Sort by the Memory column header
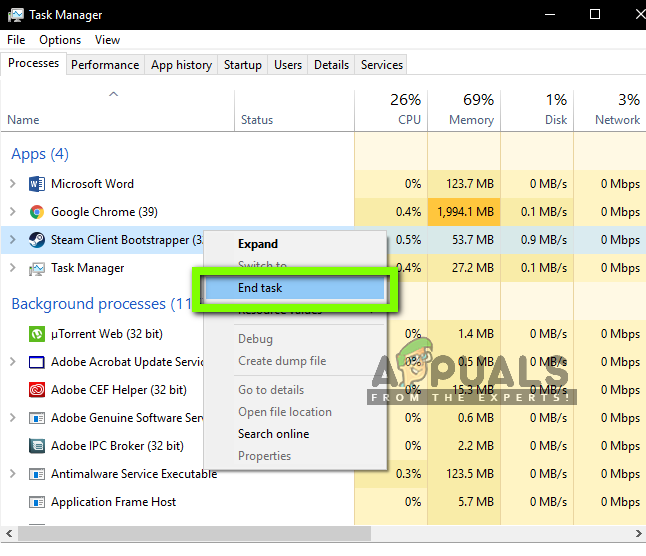Screen dimensions: 646x556 [464, 110]
